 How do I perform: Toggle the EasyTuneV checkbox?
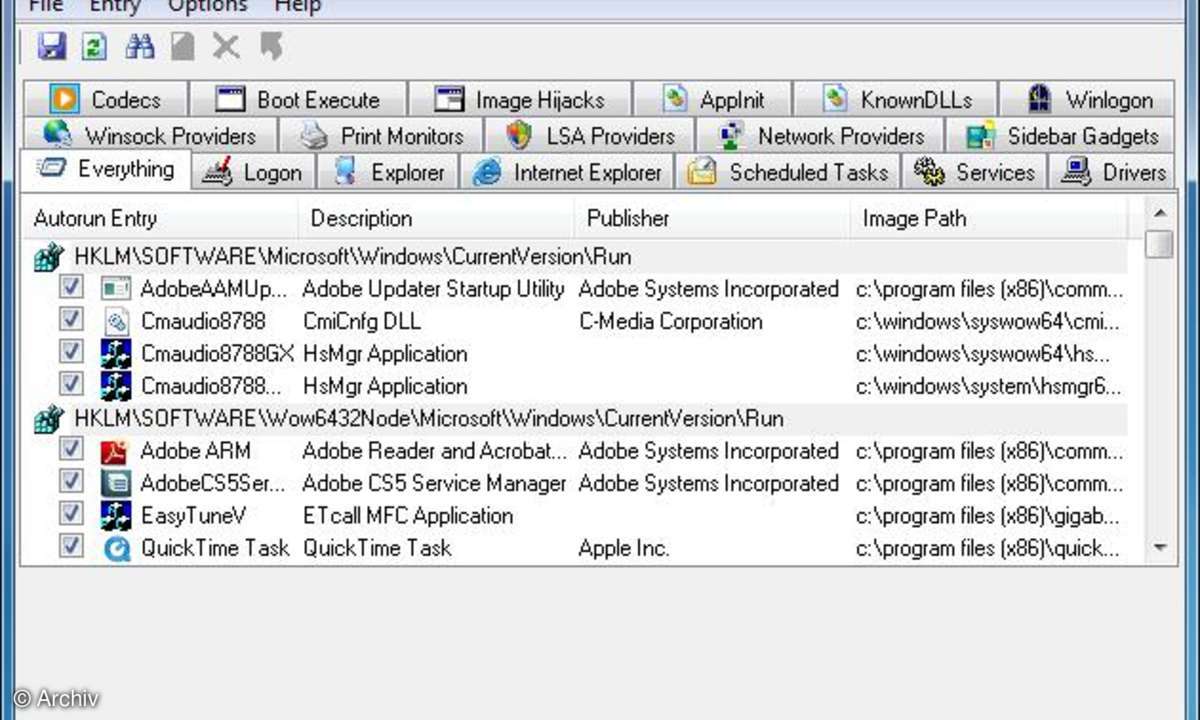point(71,515)
